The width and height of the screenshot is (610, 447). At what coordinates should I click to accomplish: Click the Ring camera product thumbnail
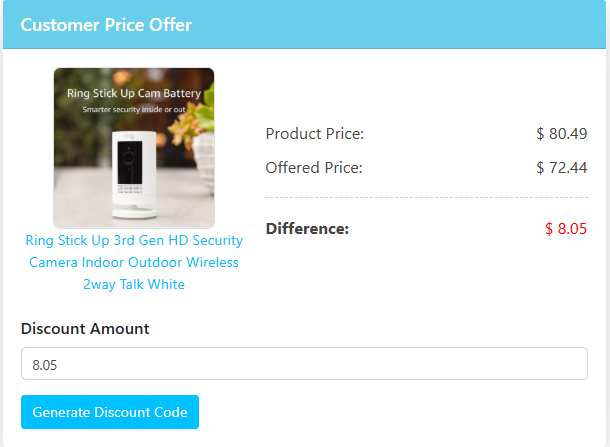point(134,148)
